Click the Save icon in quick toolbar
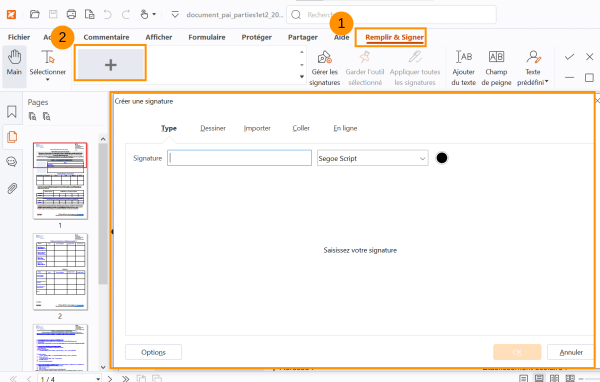600x382 pixels. [x=53, y=15]
